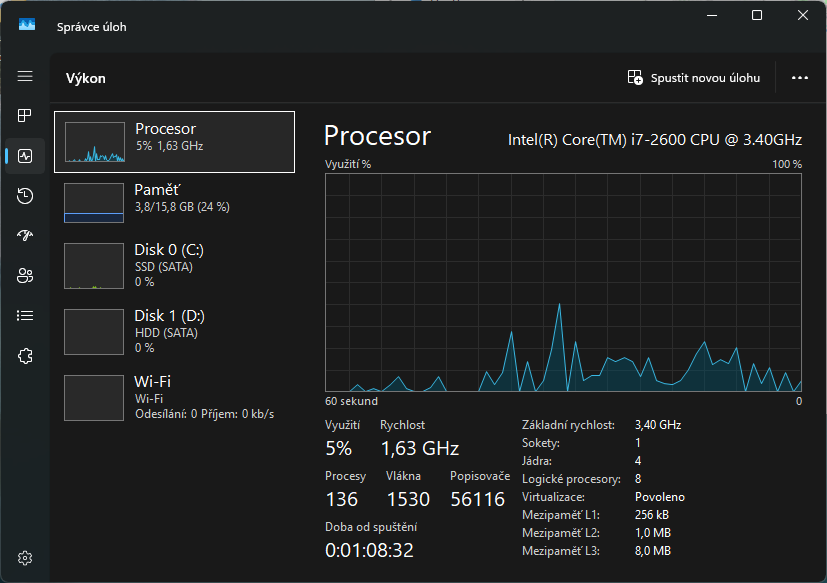This screenshot has width=827, height=583.
Task: Select Disk 0 (C:) SSD entry
Action: 175,264
